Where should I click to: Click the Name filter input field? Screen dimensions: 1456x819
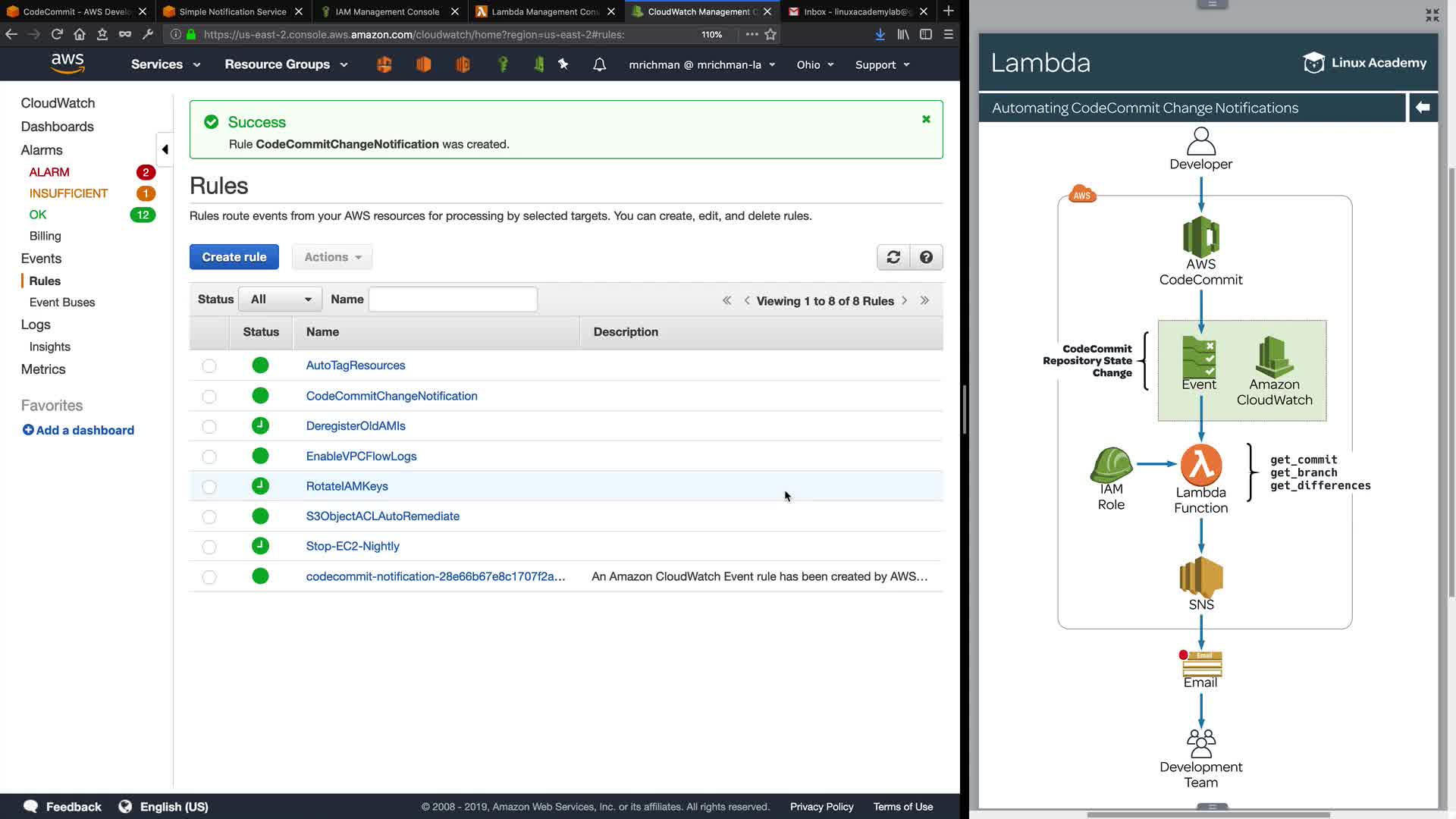coord(453,300)
